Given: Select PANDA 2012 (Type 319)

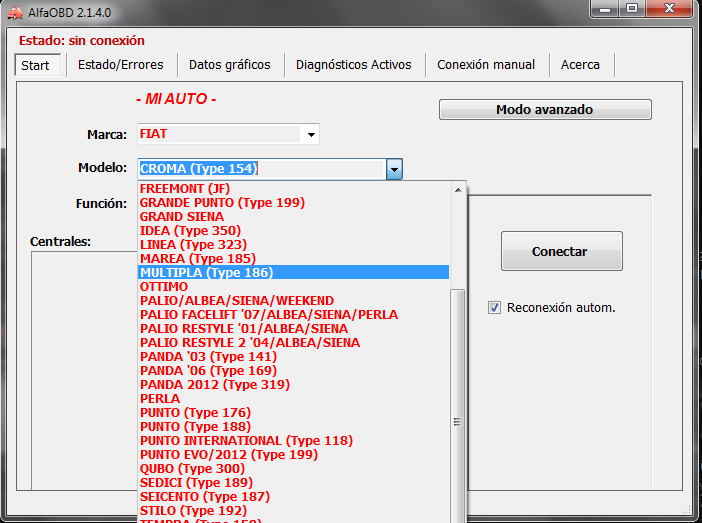Looking at the screenshot, I should [293, 384].
